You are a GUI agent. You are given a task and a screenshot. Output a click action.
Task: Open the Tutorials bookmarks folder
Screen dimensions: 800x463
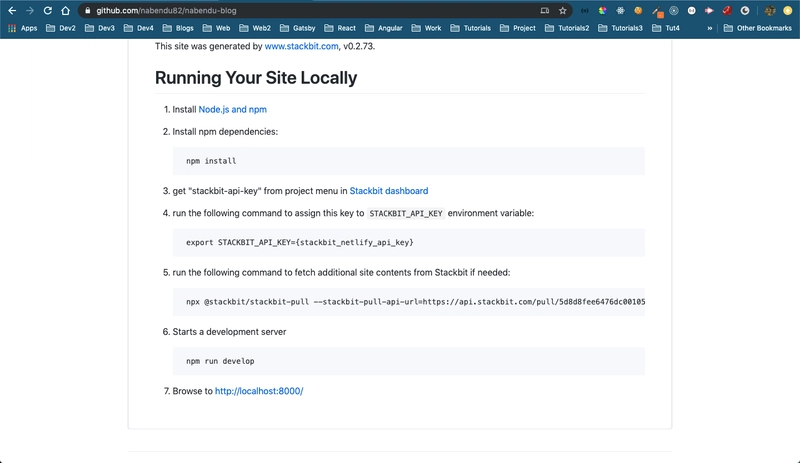point(470,28)
